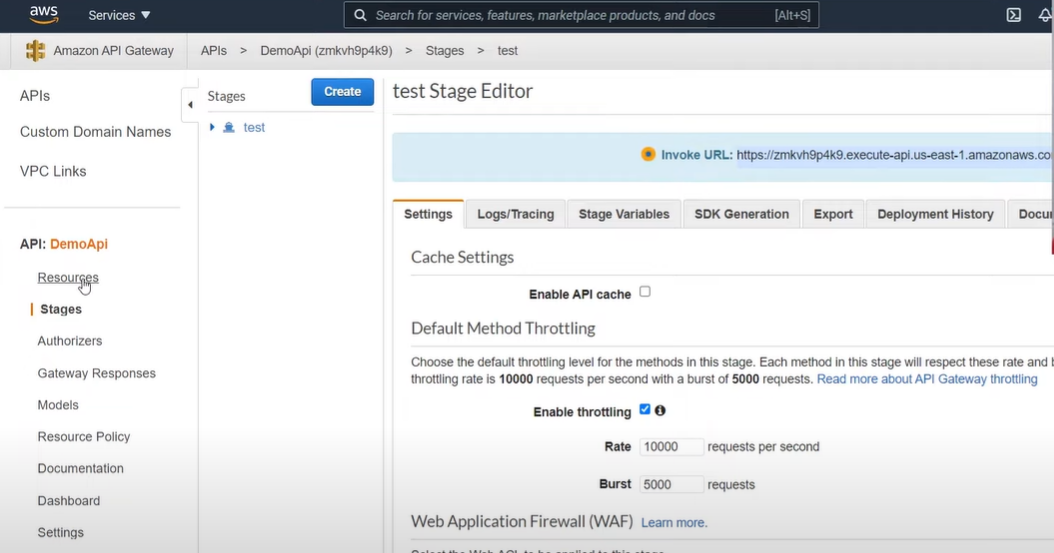Click the orange Invoke URL indicator icon

[648, 154]
